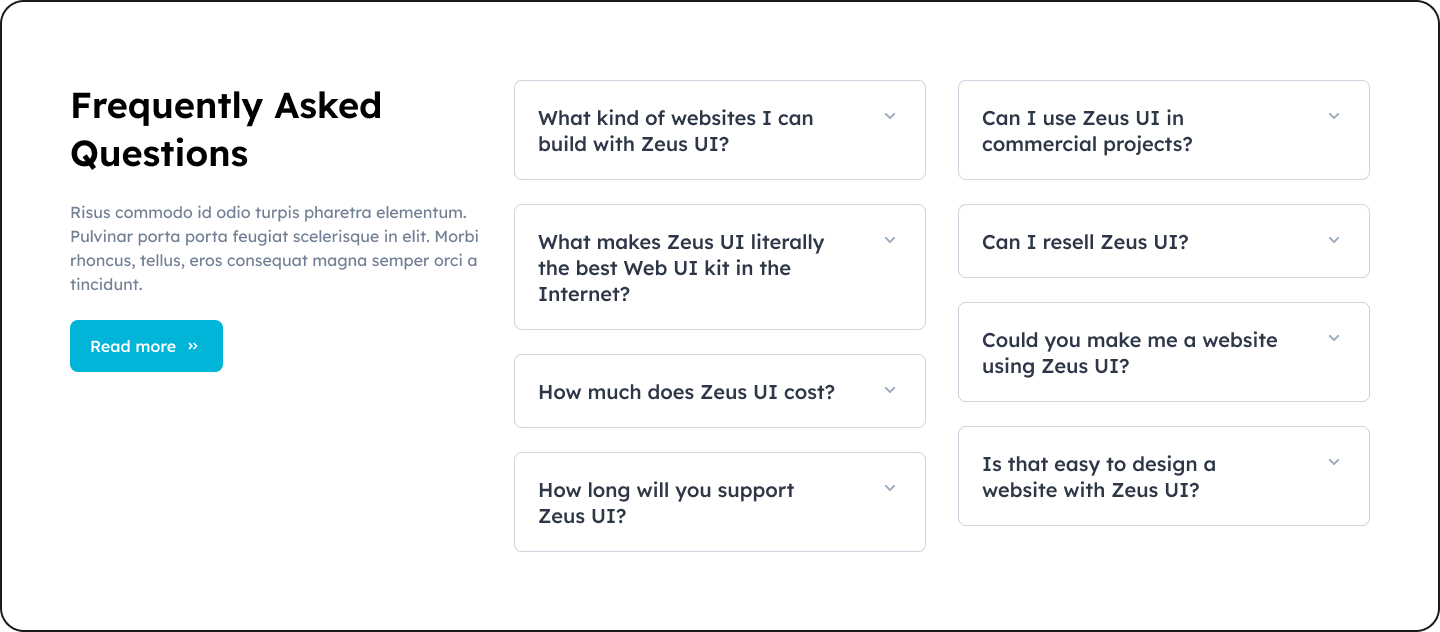Click the "Frequently Asked Questions" heading
Image resolution: width=1440 pixels, height=632 pixels.
pos(226,129)
